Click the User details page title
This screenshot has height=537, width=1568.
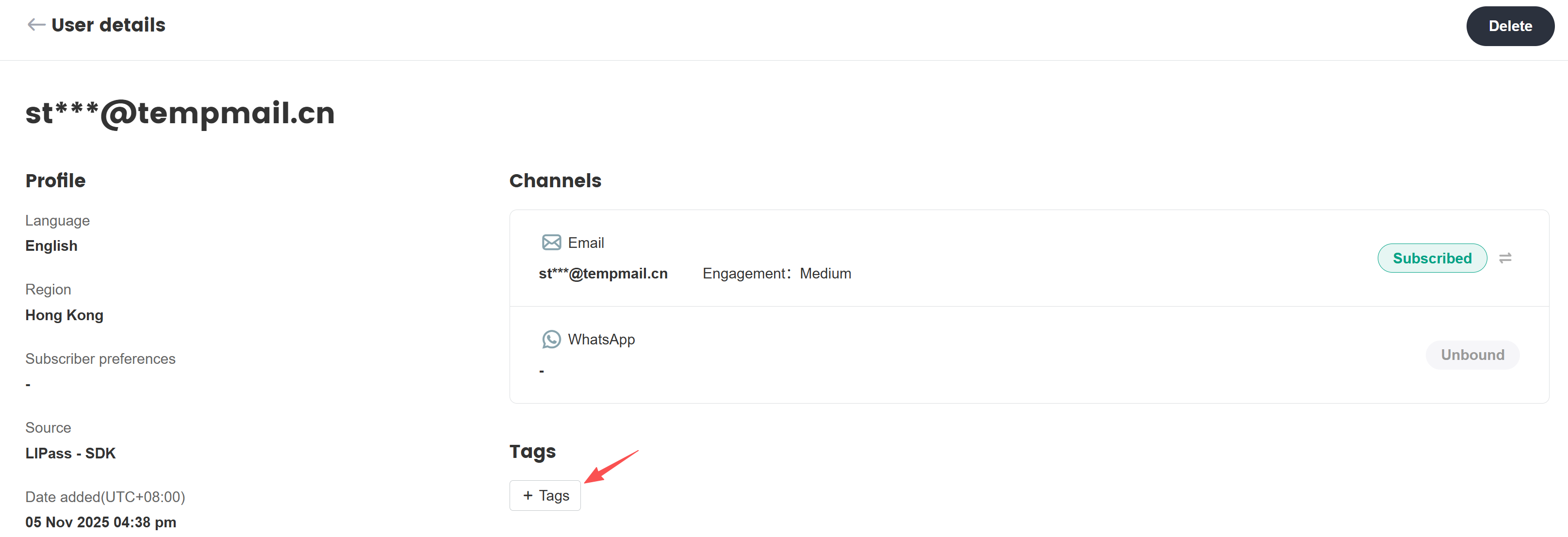(x=108, y=25)
